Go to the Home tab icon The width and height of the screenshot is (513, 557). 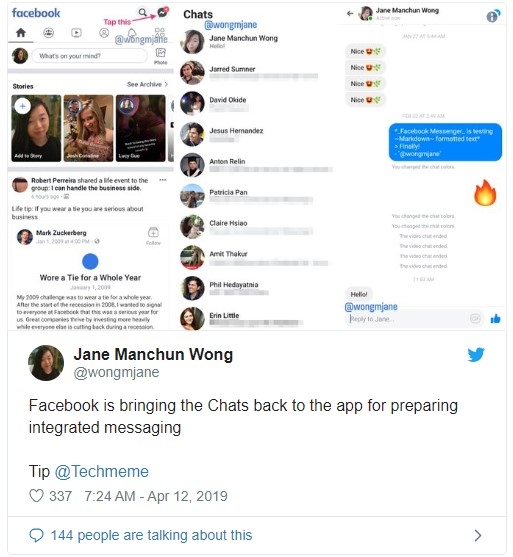click(21, 33)
